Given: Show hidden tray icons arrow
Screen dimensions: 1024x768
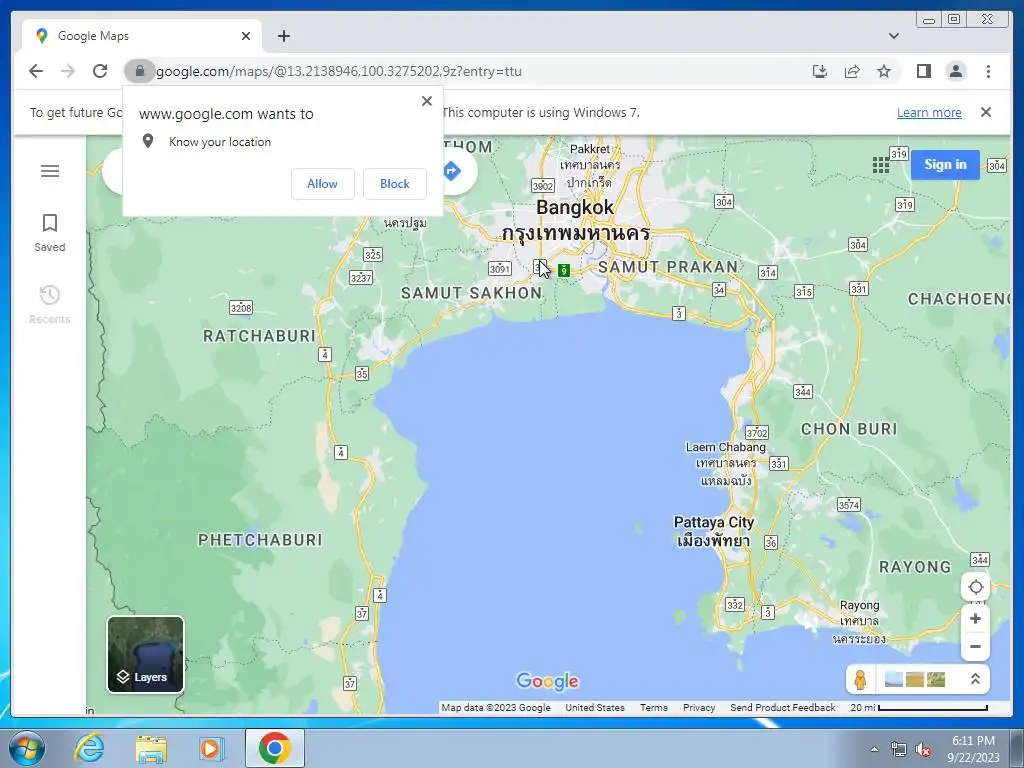Looking at the screenshot, I should click(874, 749).
